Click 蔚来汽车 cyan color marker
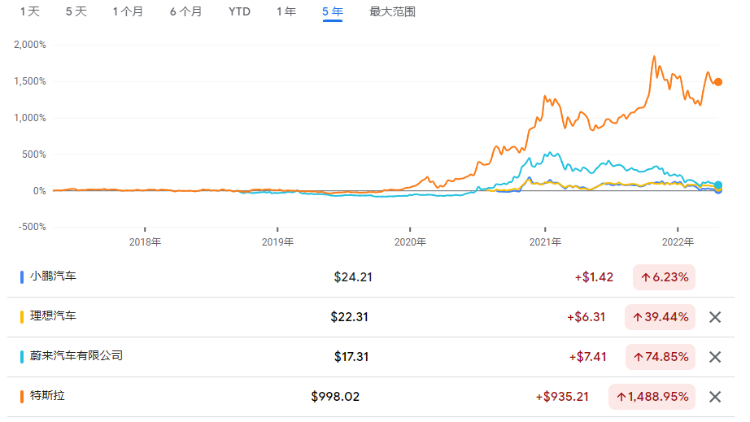 point(22,357)
